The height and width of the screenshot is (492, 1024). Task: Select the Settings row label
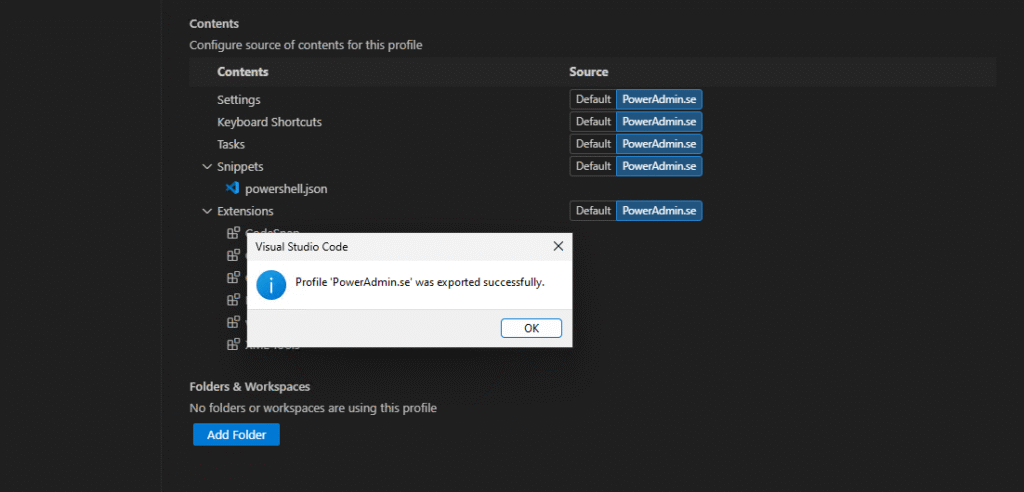pos(239,100)
